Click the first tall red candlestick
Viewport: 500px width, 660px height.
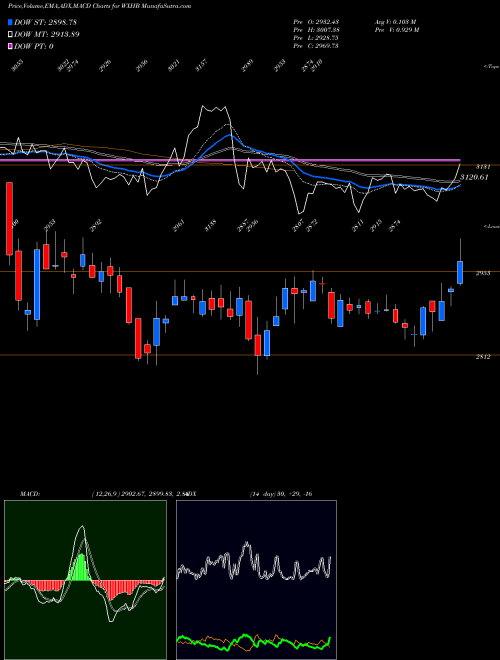[9, 218]
